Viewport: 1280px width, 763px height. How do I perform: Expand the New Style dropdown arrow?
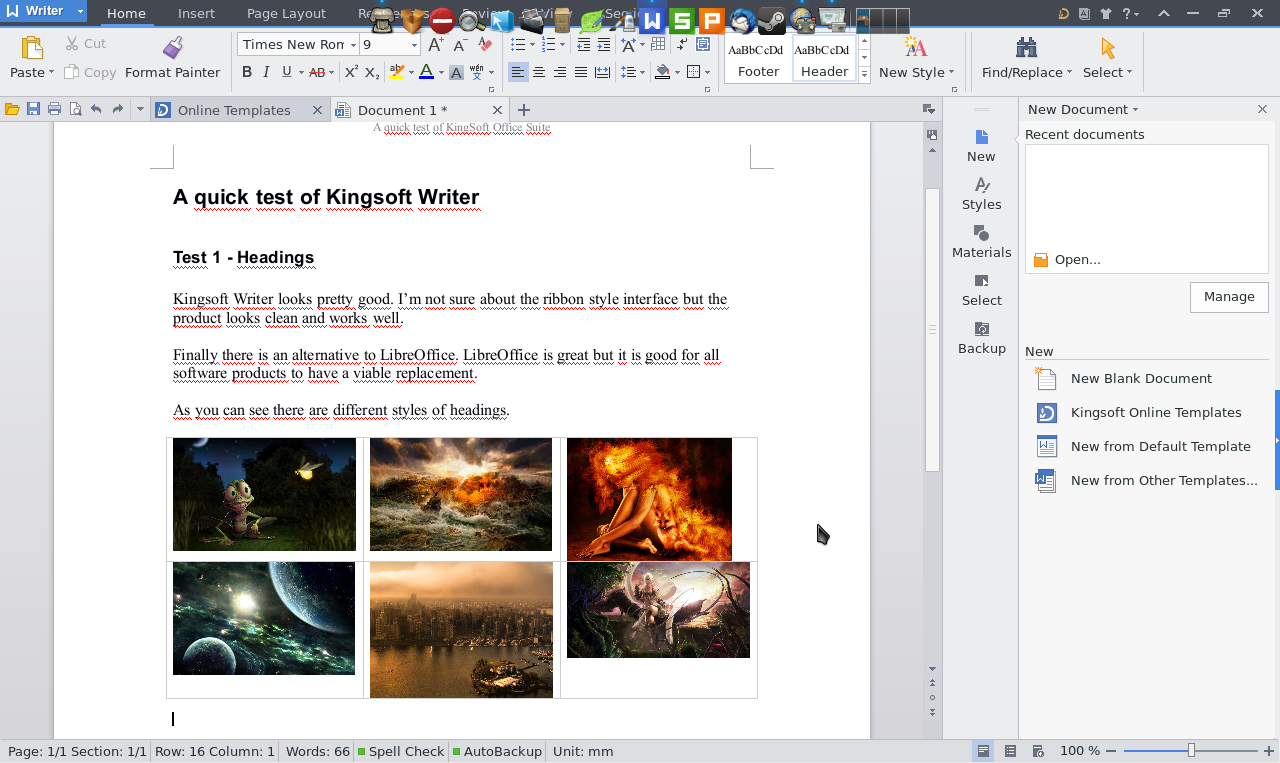point(951,72)
